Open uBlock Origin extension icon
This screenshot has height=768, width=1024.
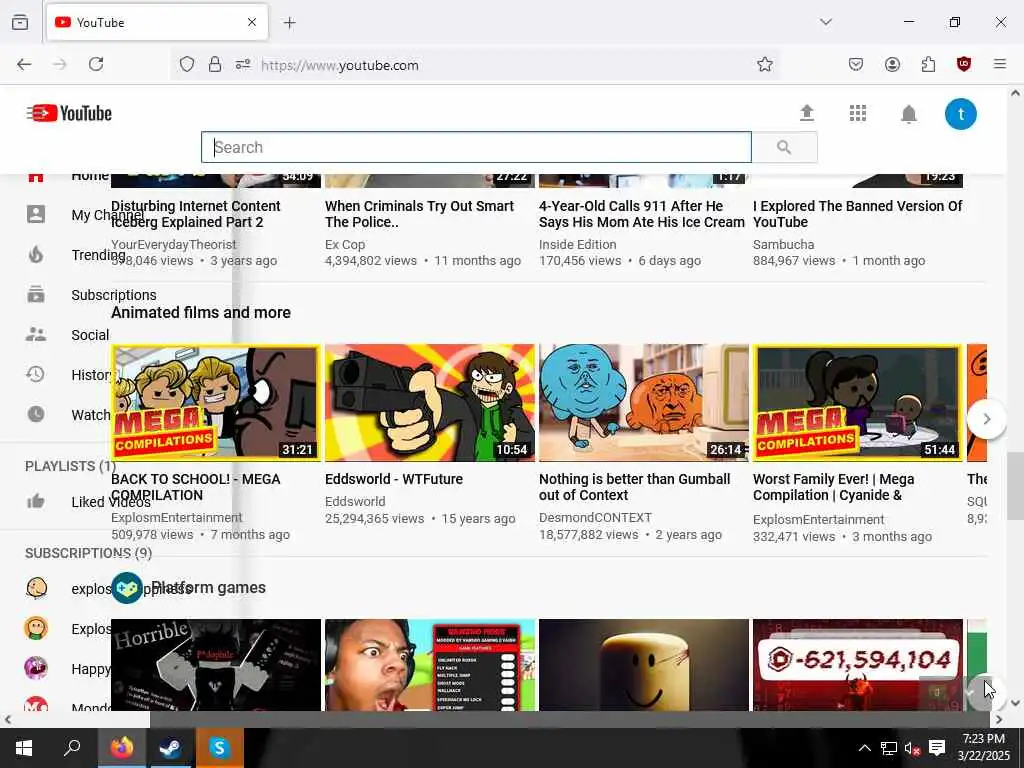click(963, 64)
